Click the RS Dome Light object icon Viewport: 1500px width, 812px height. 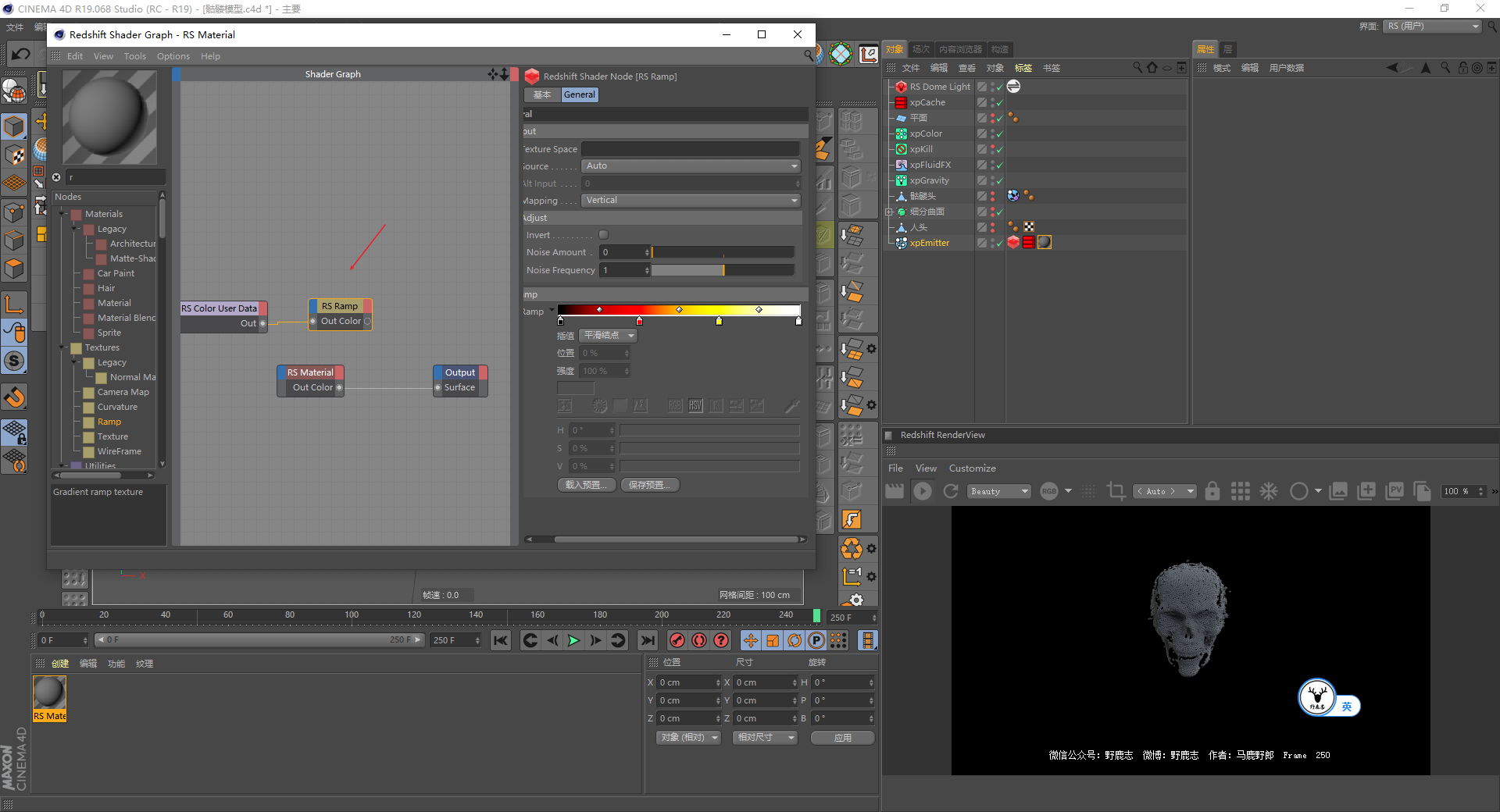coord(902,87)
